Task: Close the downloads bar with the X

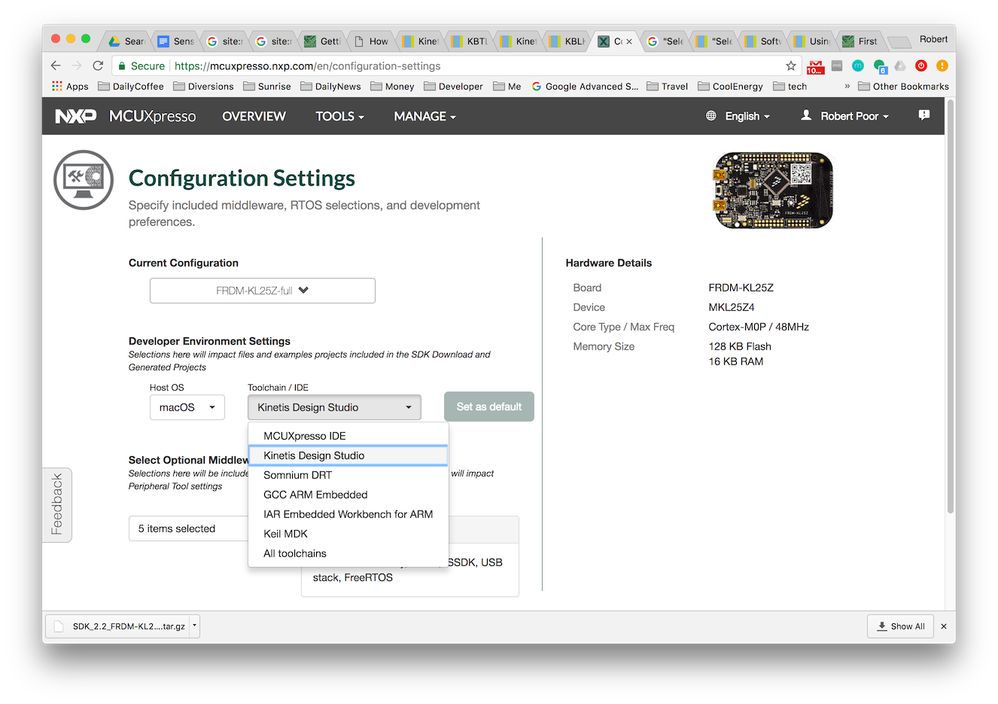Action: tap(943, 626)
